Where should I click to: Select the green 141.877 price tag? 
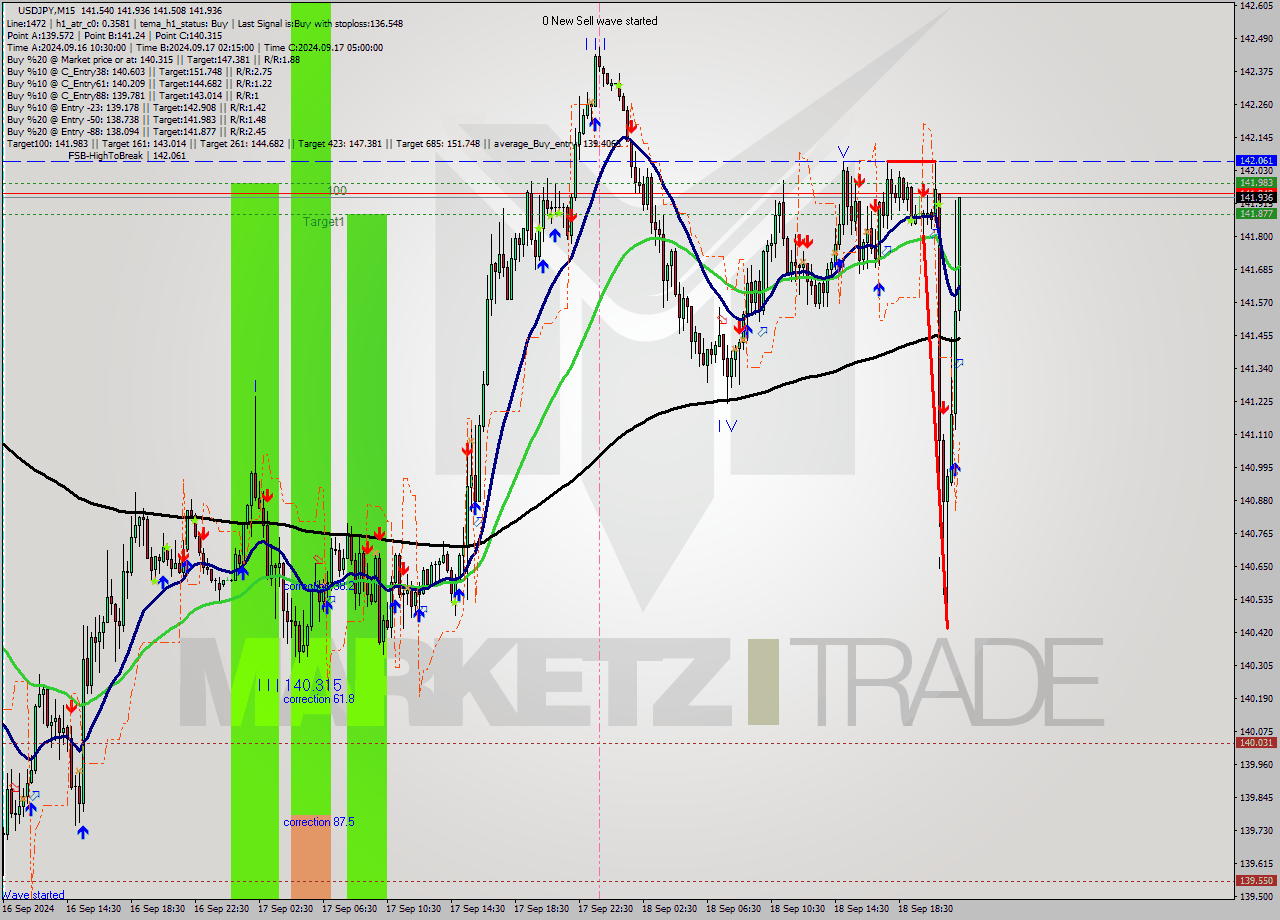click(x=1256, y=213)
